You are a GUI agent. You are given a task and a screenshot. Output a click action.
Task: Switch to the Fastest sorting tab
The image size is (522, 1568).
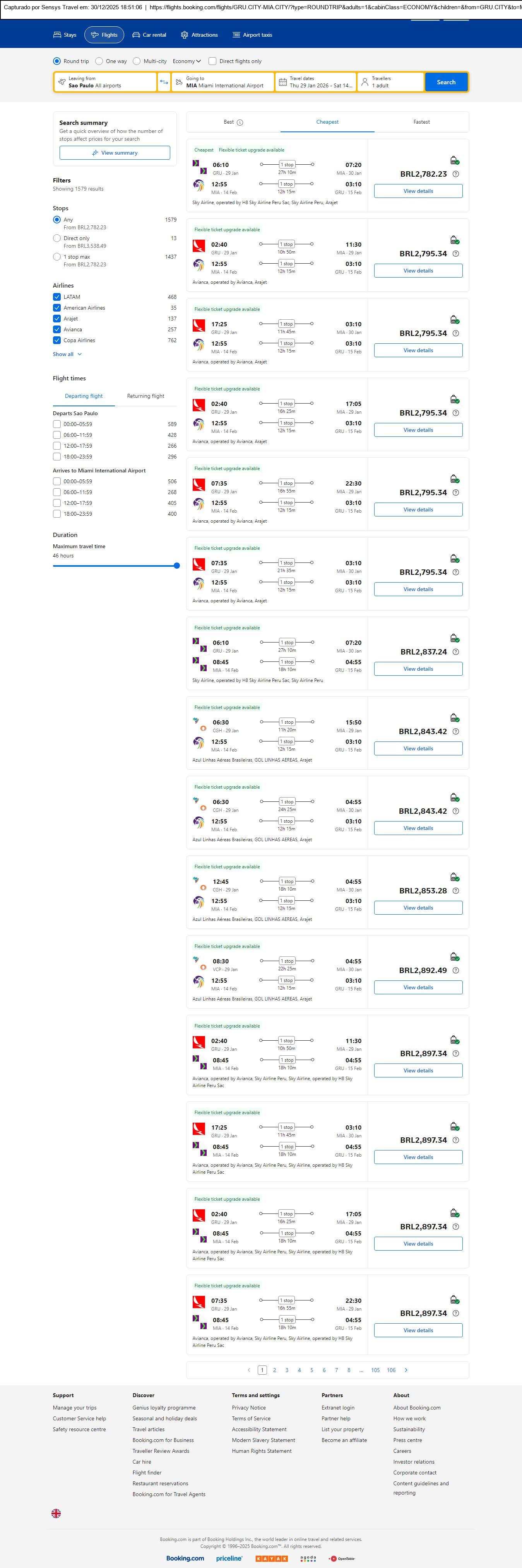421,122
